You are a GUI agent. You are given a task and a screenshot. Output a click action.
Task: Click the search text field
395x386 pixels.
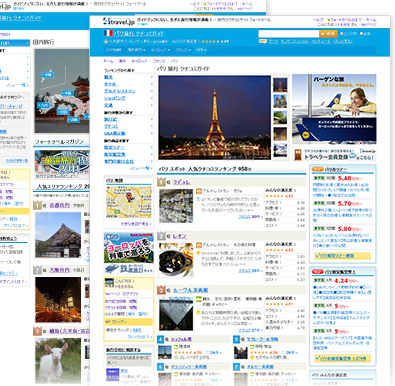(x=289, y=34)
